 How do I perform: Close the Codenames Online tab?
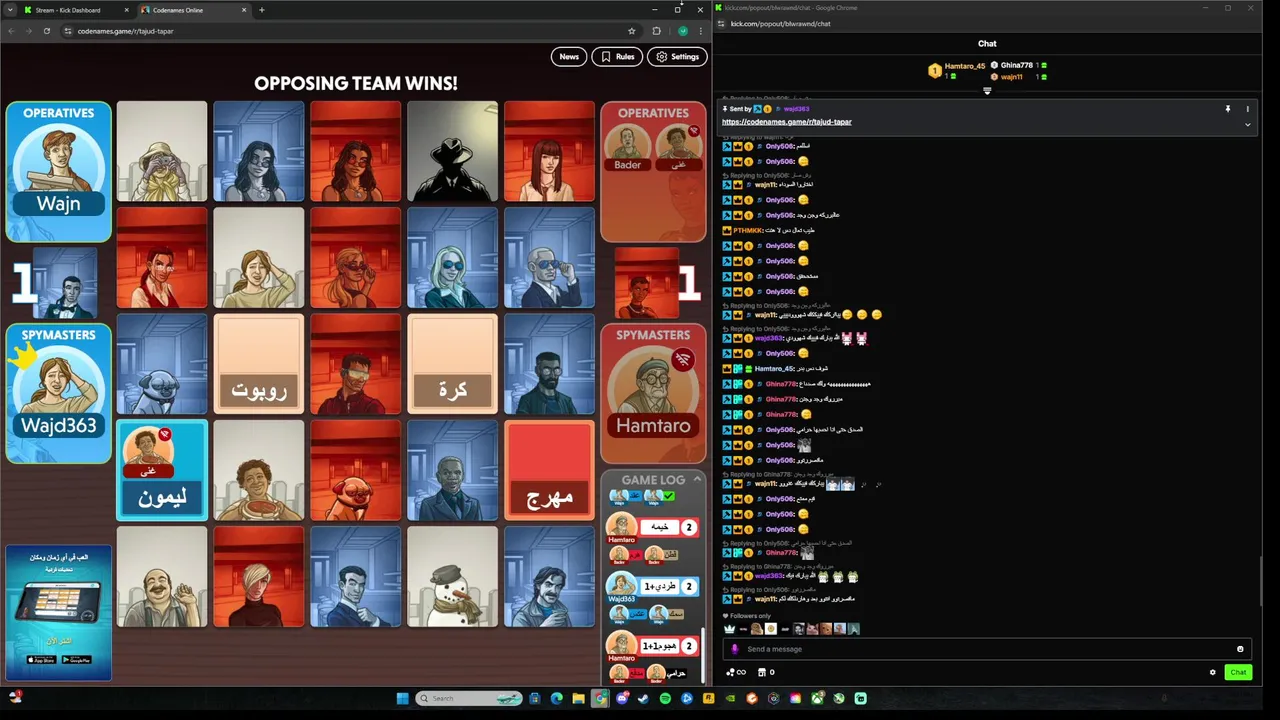244,10
